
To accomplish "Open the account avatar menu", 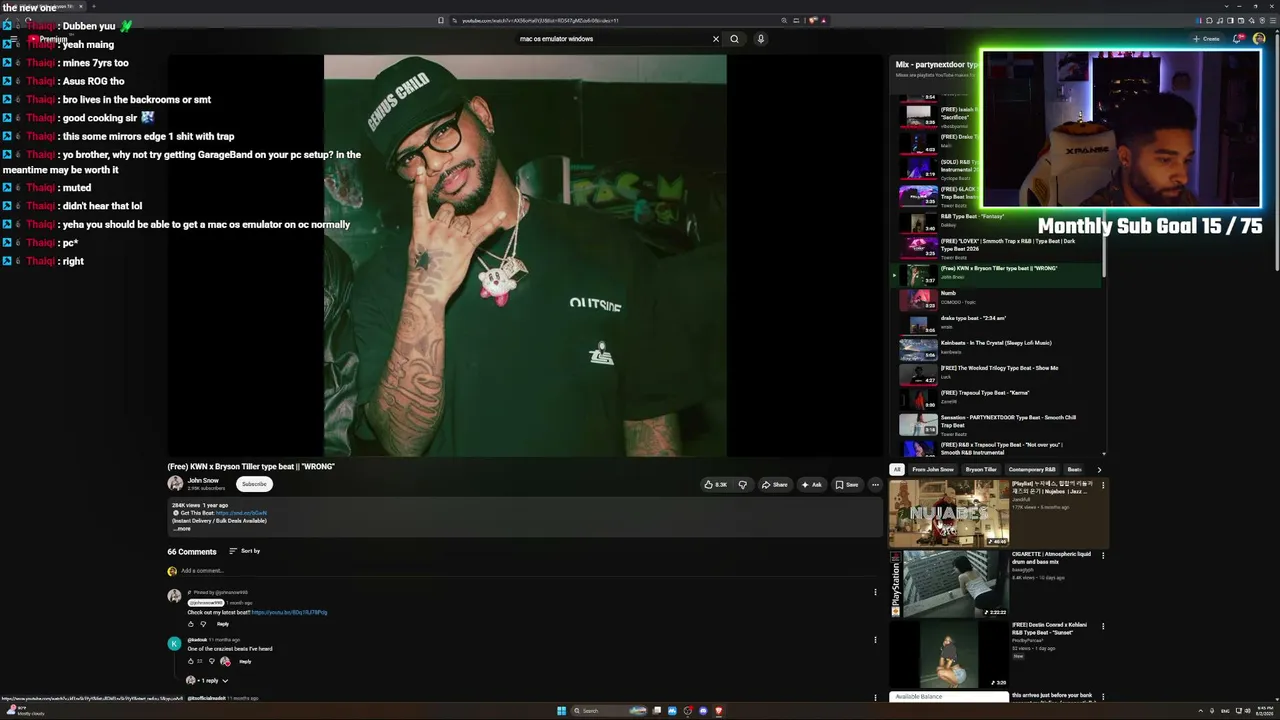I will pos(1259,39).
